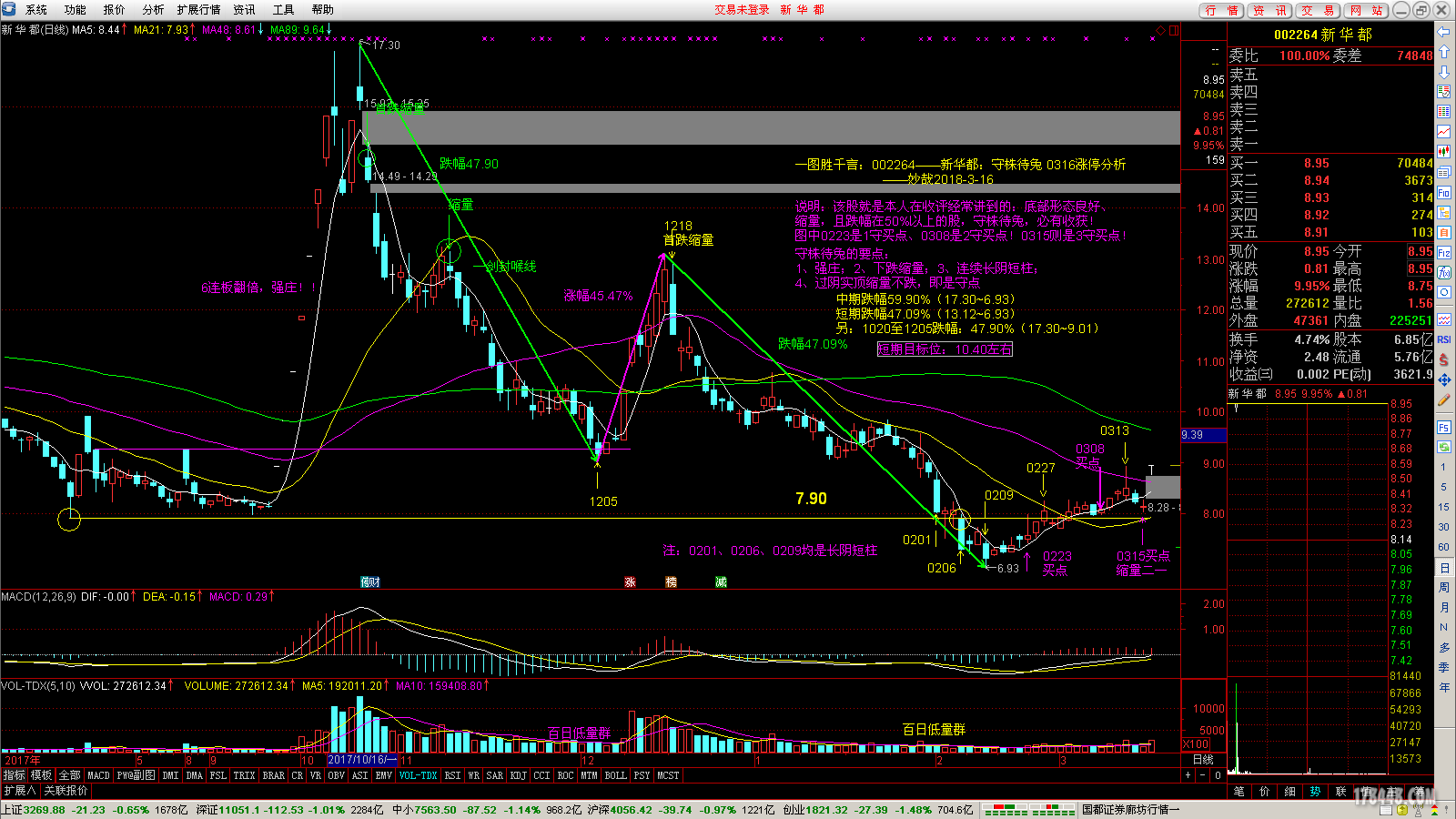This screenshot has width=1456, height=819.
Task: Click the F10 company info icon
Action: [1444, 191]
